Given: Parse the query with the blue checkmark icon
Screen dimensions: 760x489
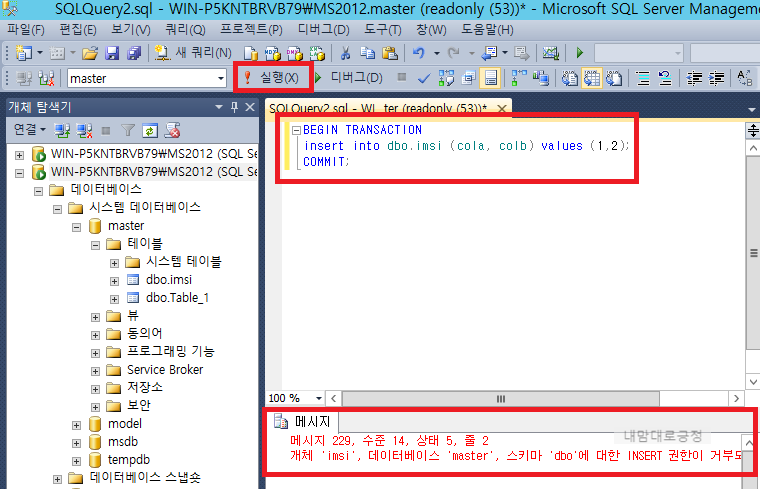Looking at the screenshot, I should pos(424,78).
